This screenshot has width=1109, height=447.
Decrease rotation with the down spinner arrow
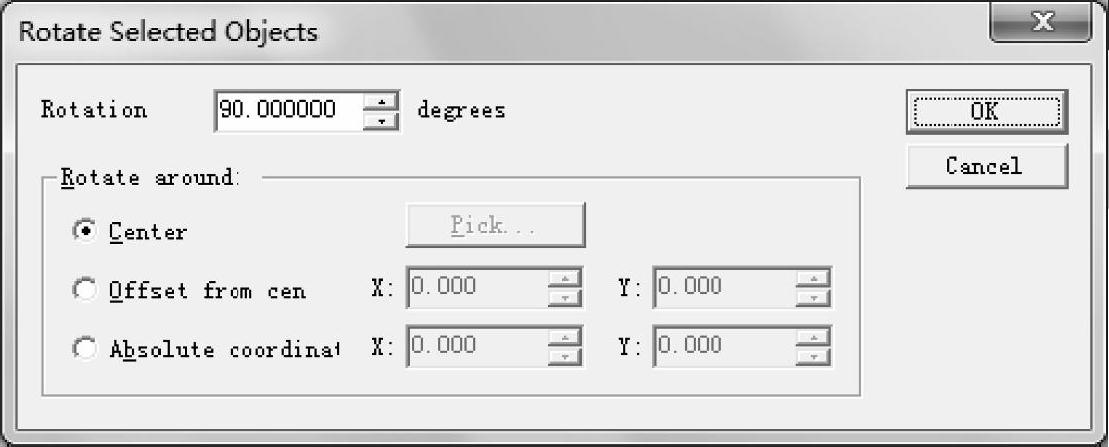381,120
